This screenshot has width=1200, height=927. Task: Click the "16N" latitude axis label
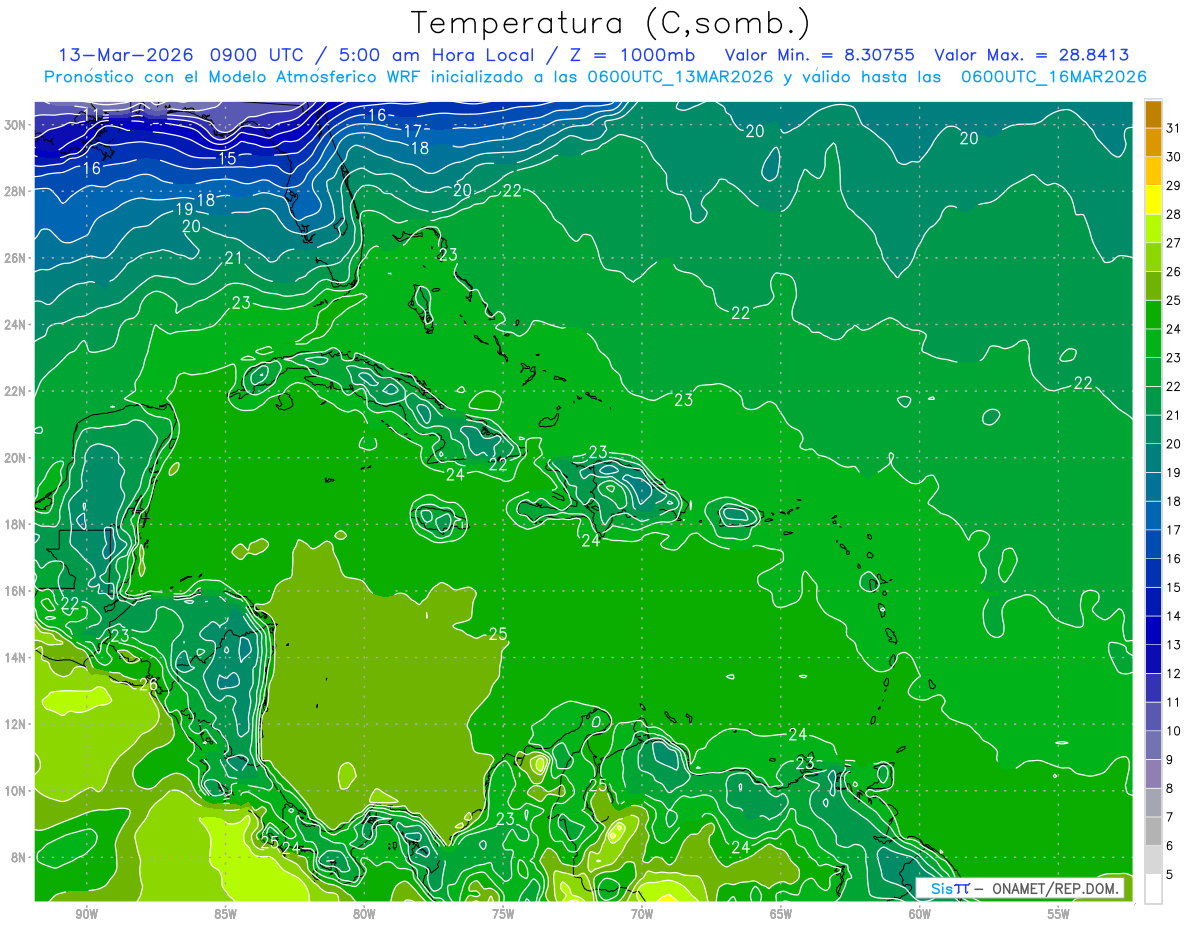point(15,591)
